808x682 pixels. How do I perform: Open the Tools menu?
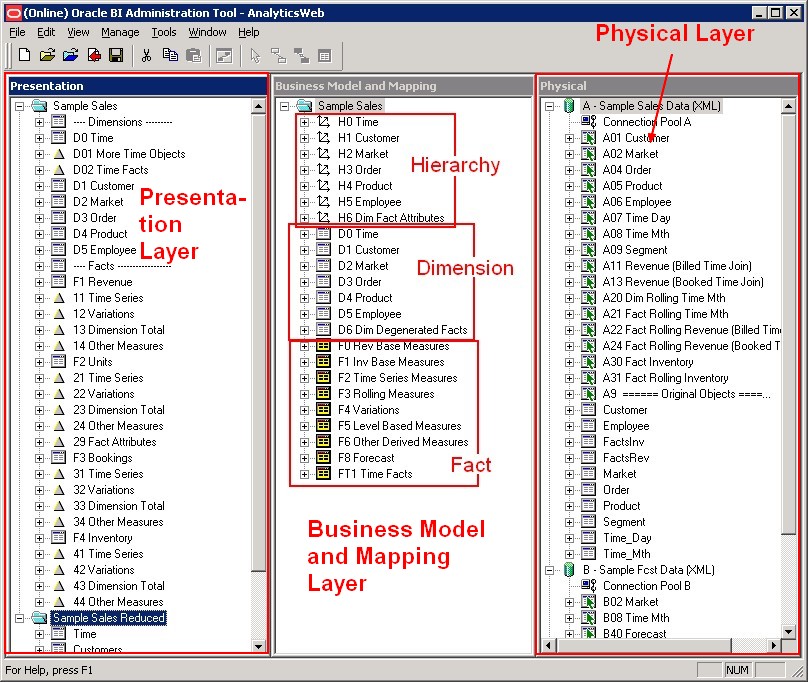[x=165, y=32]
